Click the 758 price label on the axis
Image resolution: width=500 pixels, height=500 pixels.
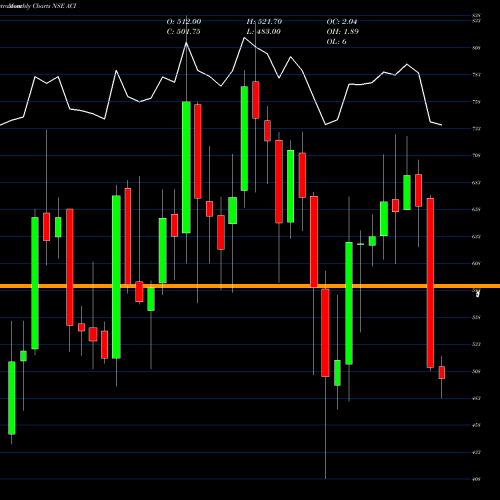coord(476,102)
